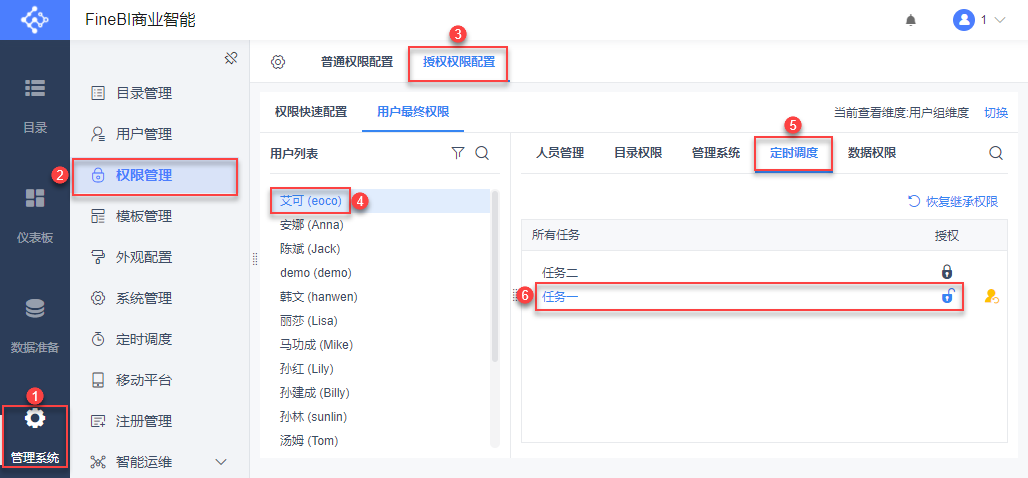Viewport: 1028px width, 478px height.
Task: Click the notification bell icon
Action: (x=910, y=20)
